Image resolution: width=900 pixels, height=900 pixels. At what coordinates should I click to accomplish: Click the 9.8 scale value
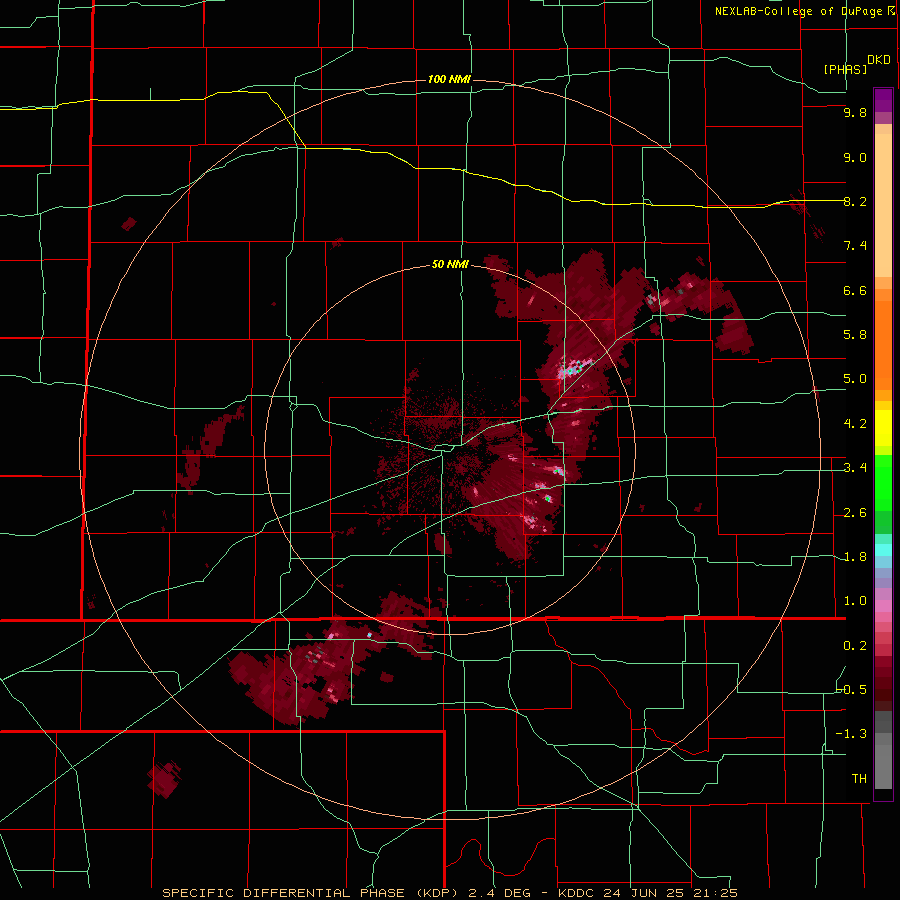coord(855,112)
